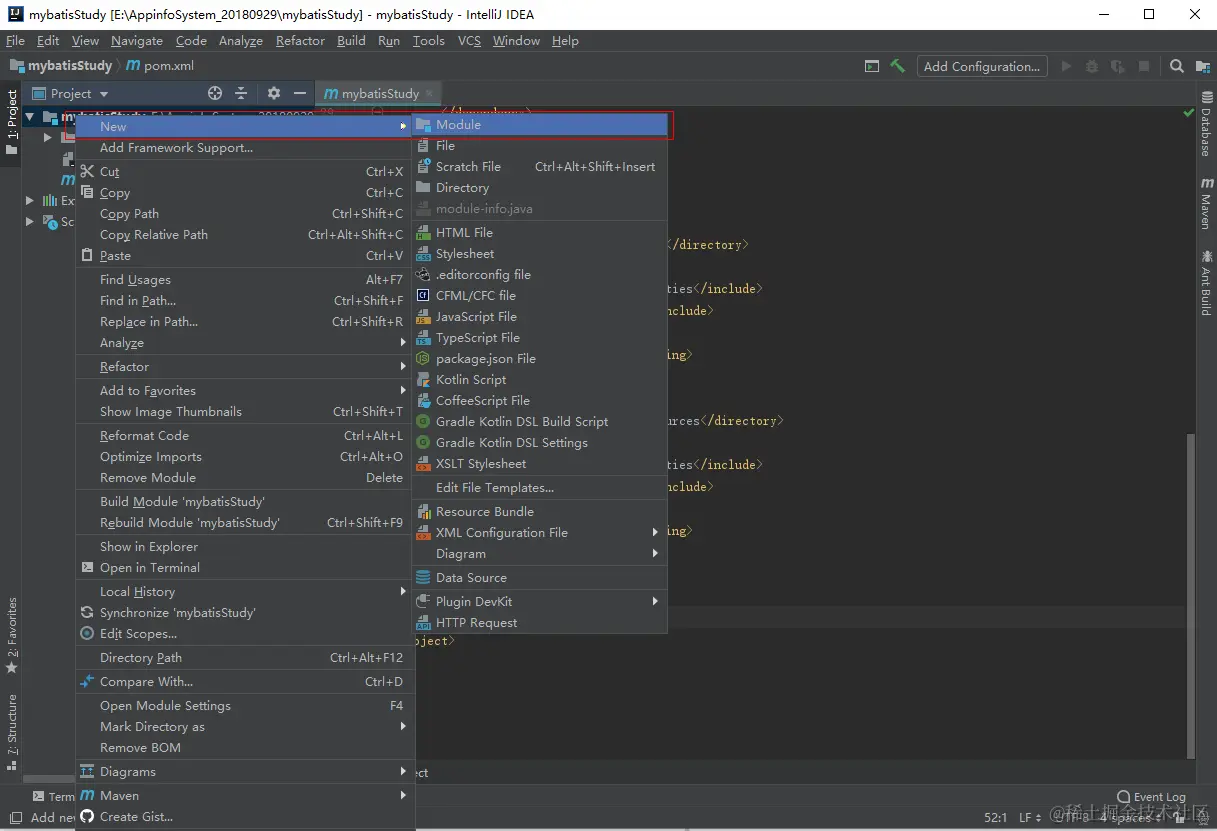
Task: Click the GitHub icon for Create Gist
Action: [87, 817]
